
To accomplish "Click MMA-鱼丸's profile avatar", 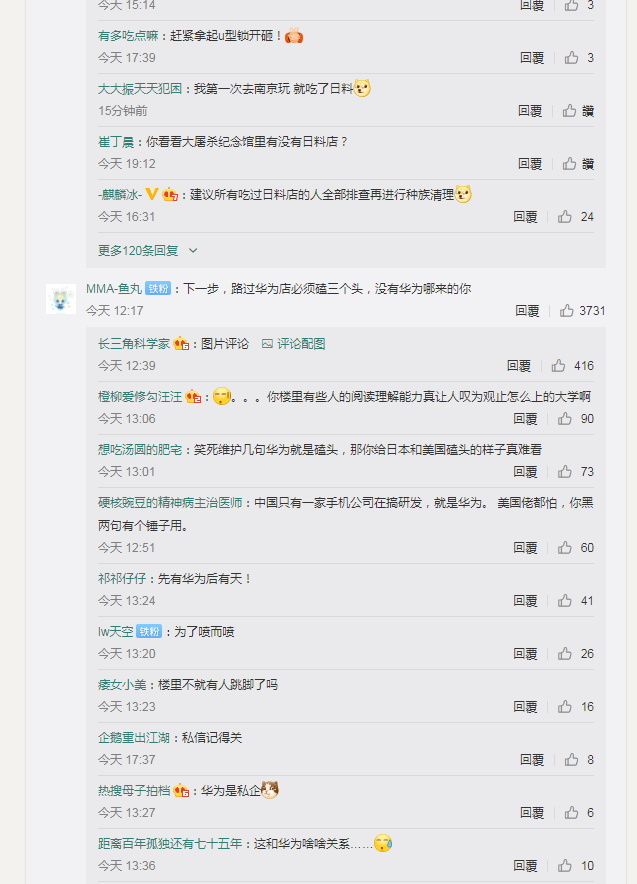I will coord(61,299).
